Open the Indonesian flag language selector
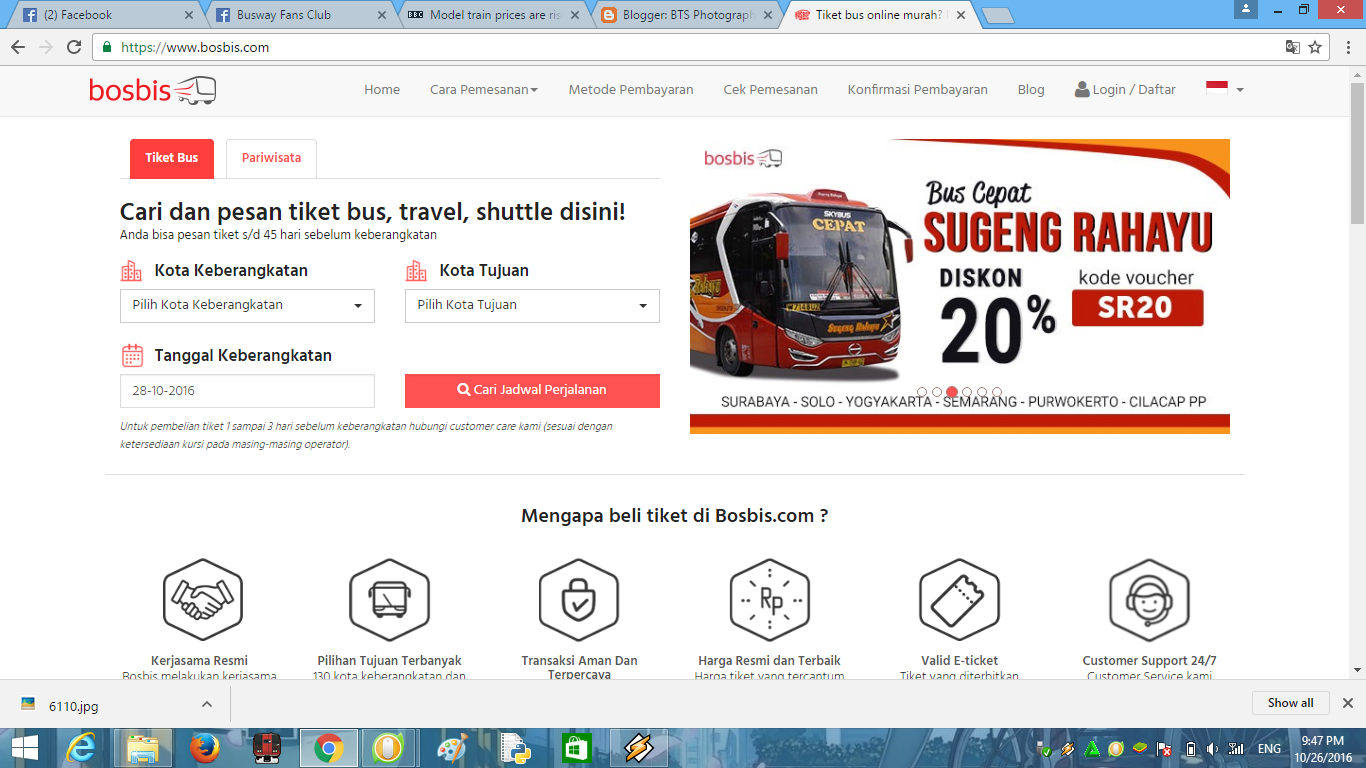 1224,89
